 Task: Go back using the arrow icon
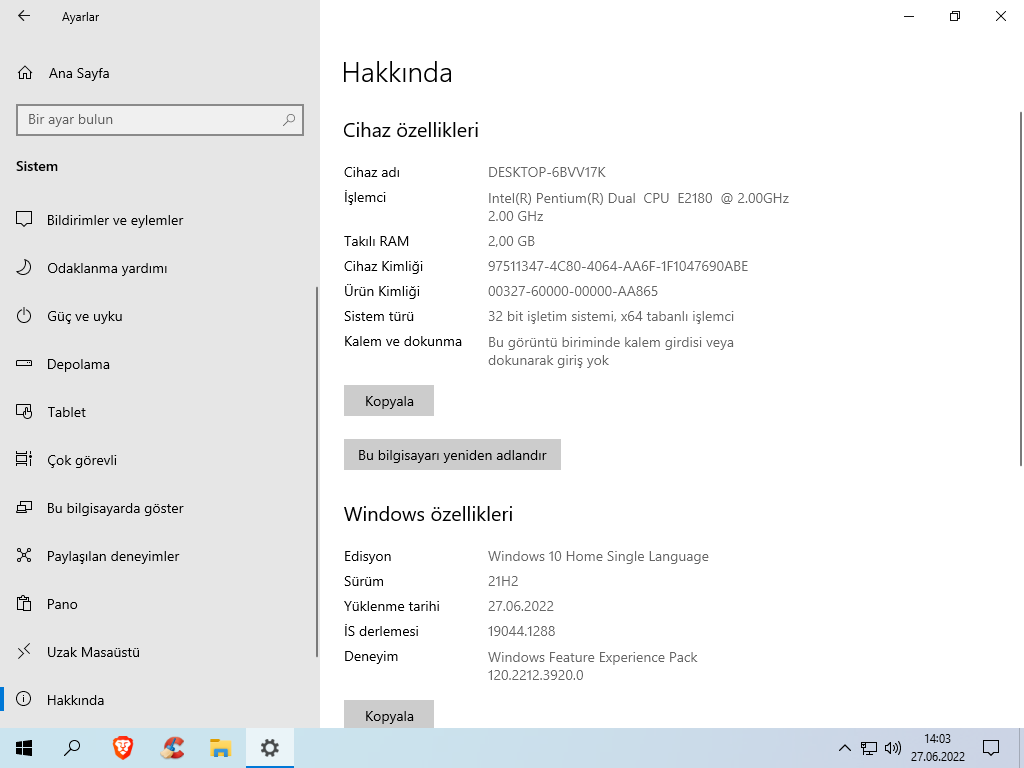point(24,16)
